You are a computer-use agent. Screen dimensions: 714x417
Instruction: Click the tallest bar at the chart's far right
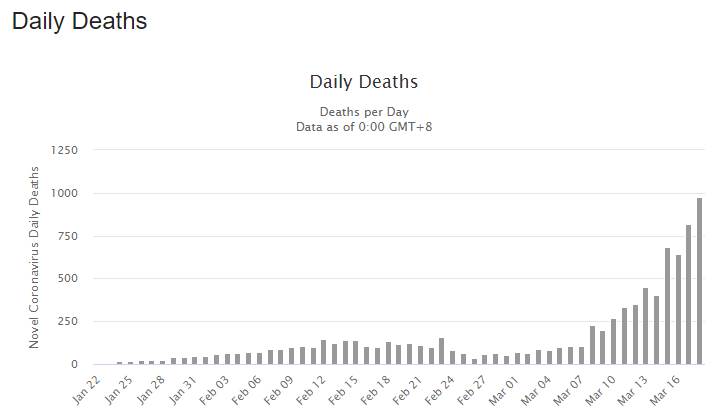pyautogui.click(x=700, y=281)
